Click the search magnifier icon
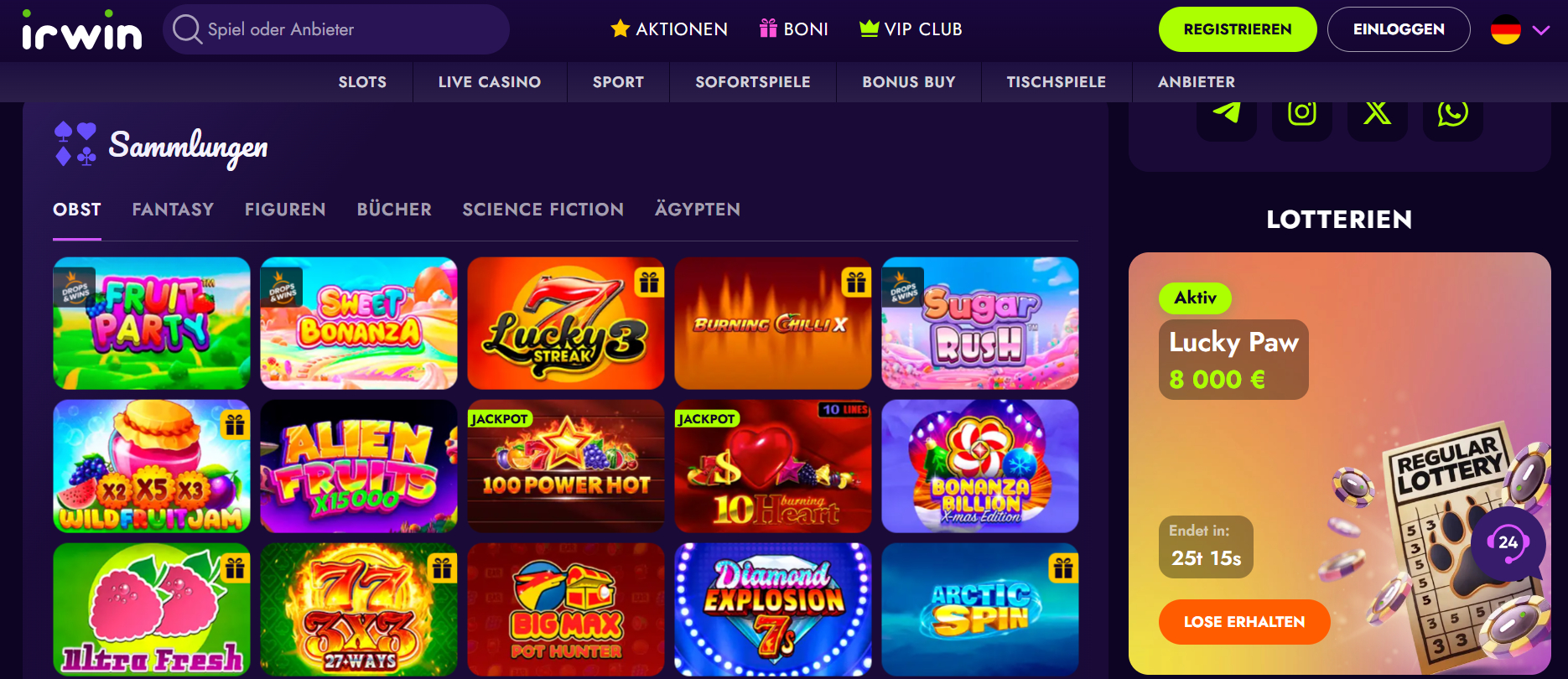This screenshot has height=679, width=1568. click(x=187, y=29)
